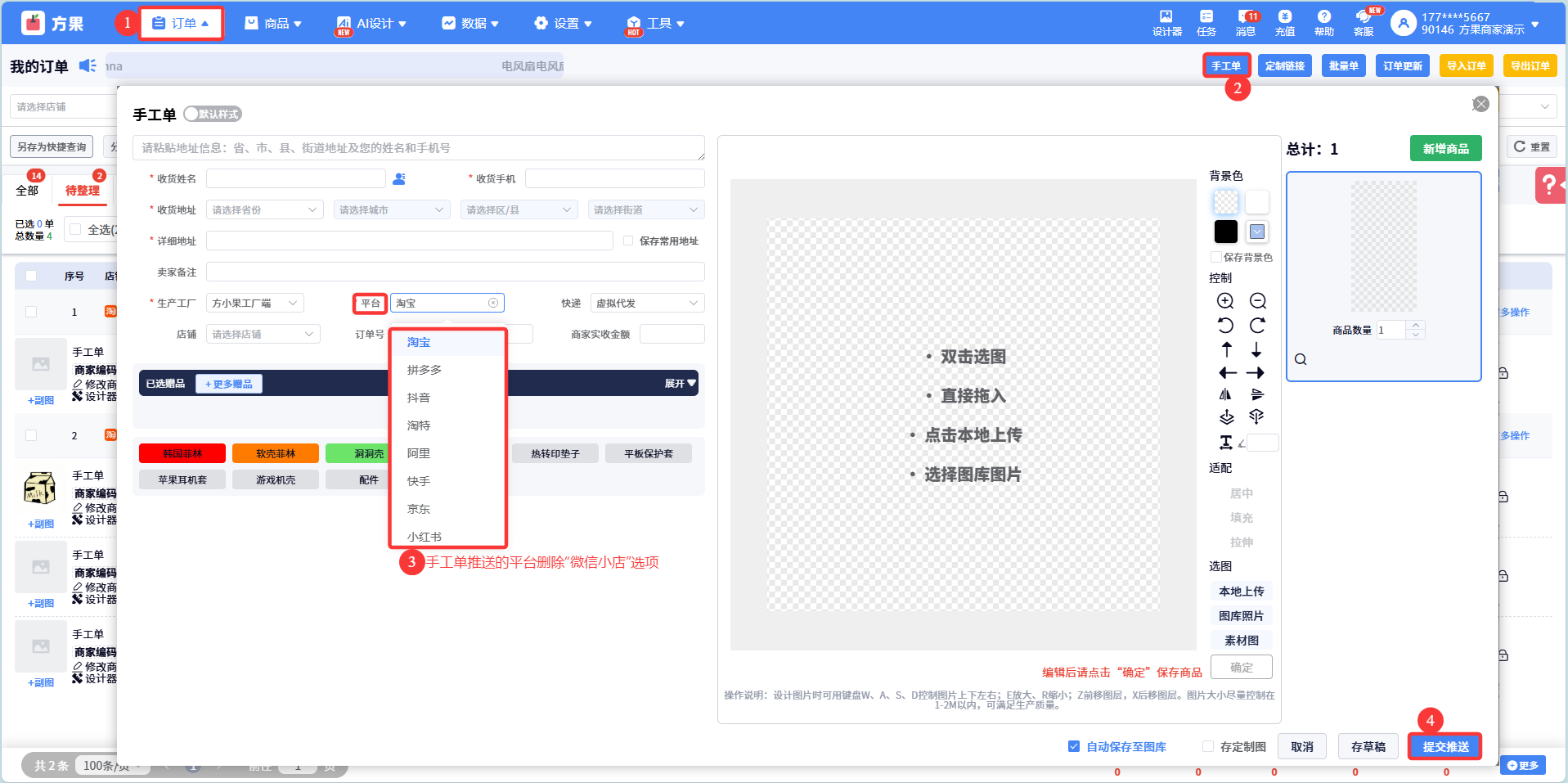Open the 请选择省份 province dropdown
The height and width of the screenshot is (783, 1568).
[265, 210]
